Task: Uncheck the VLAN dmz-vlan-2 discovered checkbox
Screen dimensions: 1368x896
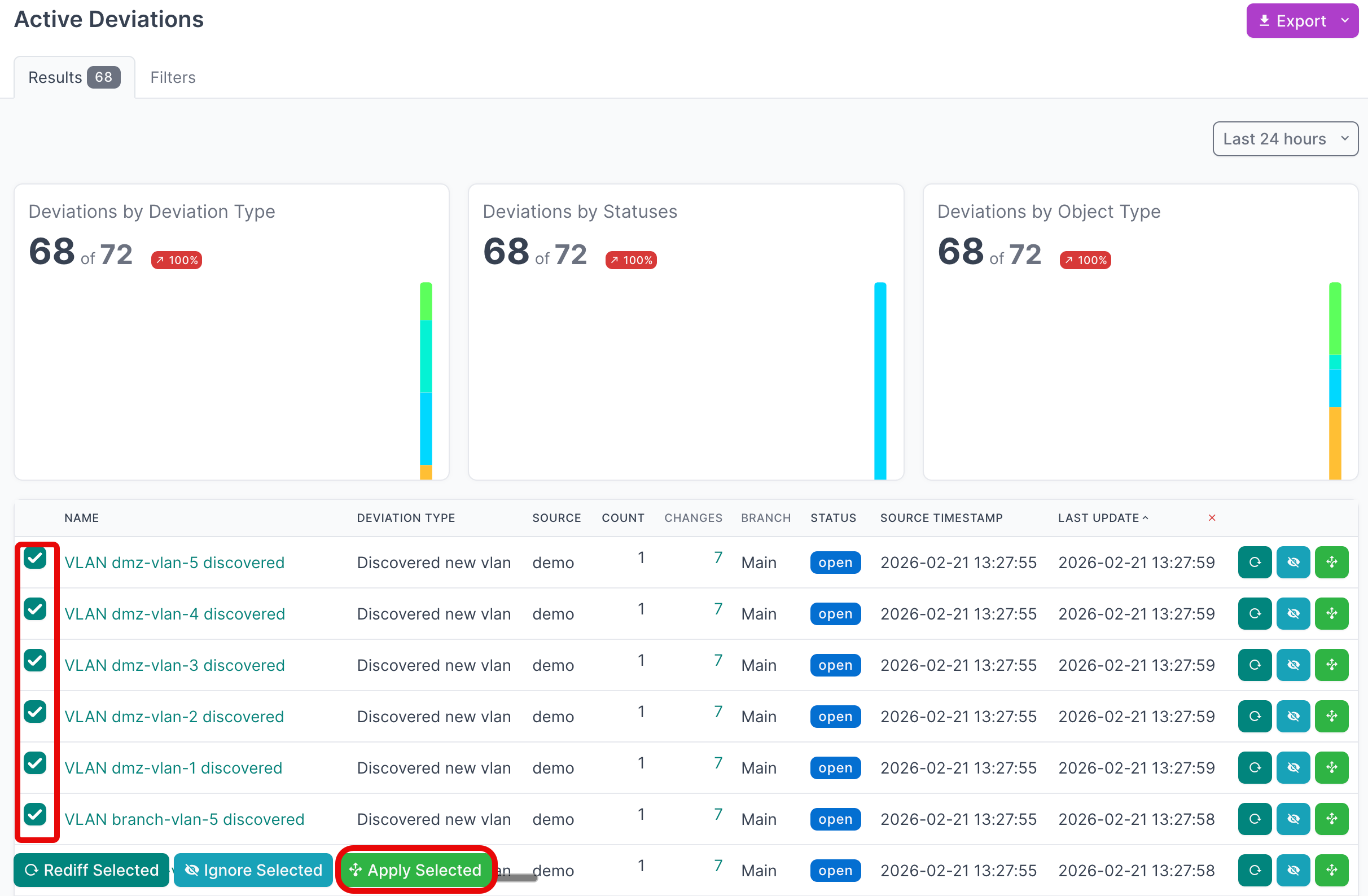Action: (x=35, y=711)
